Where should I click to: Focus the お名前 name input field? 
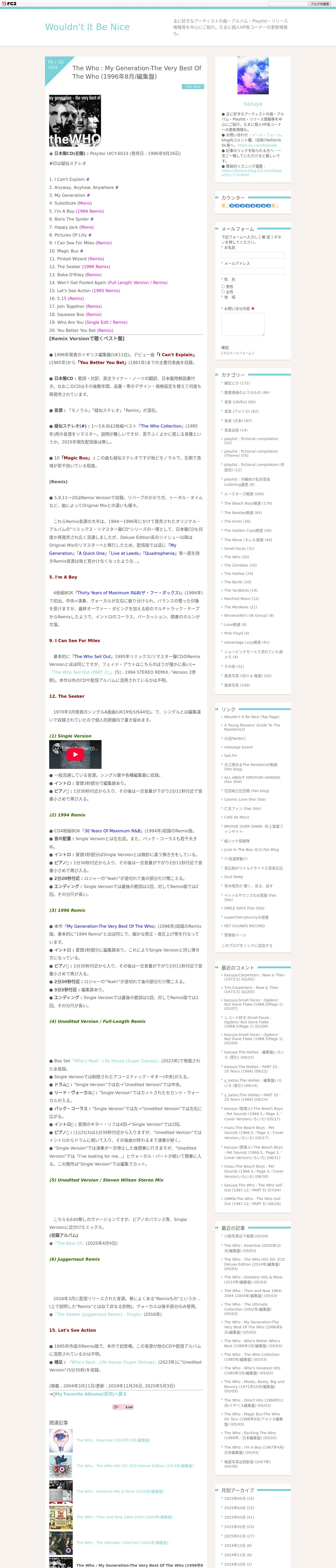pyautogui.click(x=253, y=255)
